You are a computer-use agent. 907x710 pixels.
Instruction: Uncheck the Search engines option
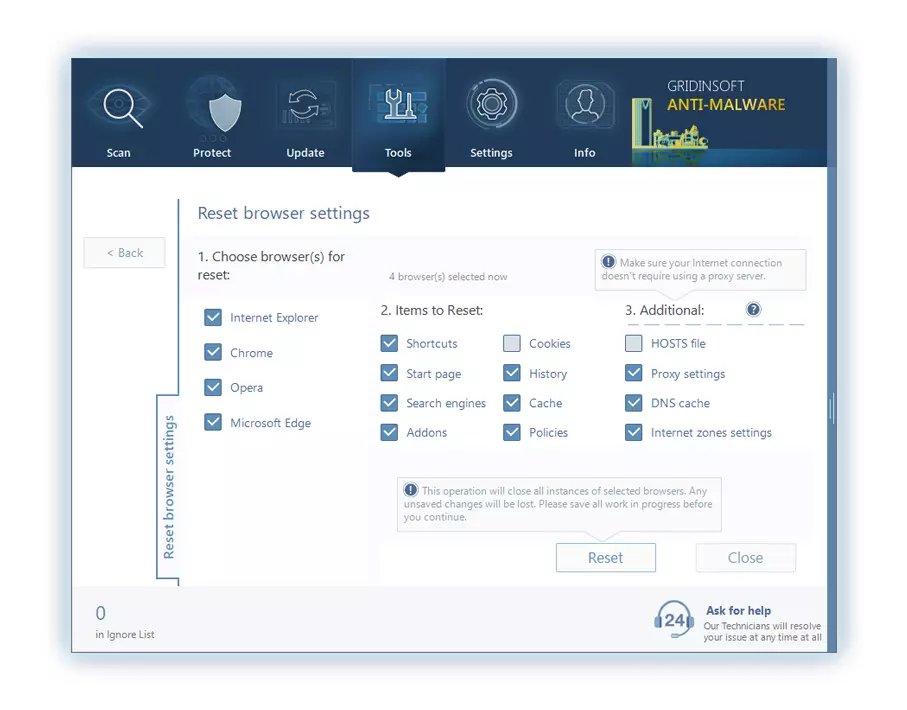tap(389, 403)
